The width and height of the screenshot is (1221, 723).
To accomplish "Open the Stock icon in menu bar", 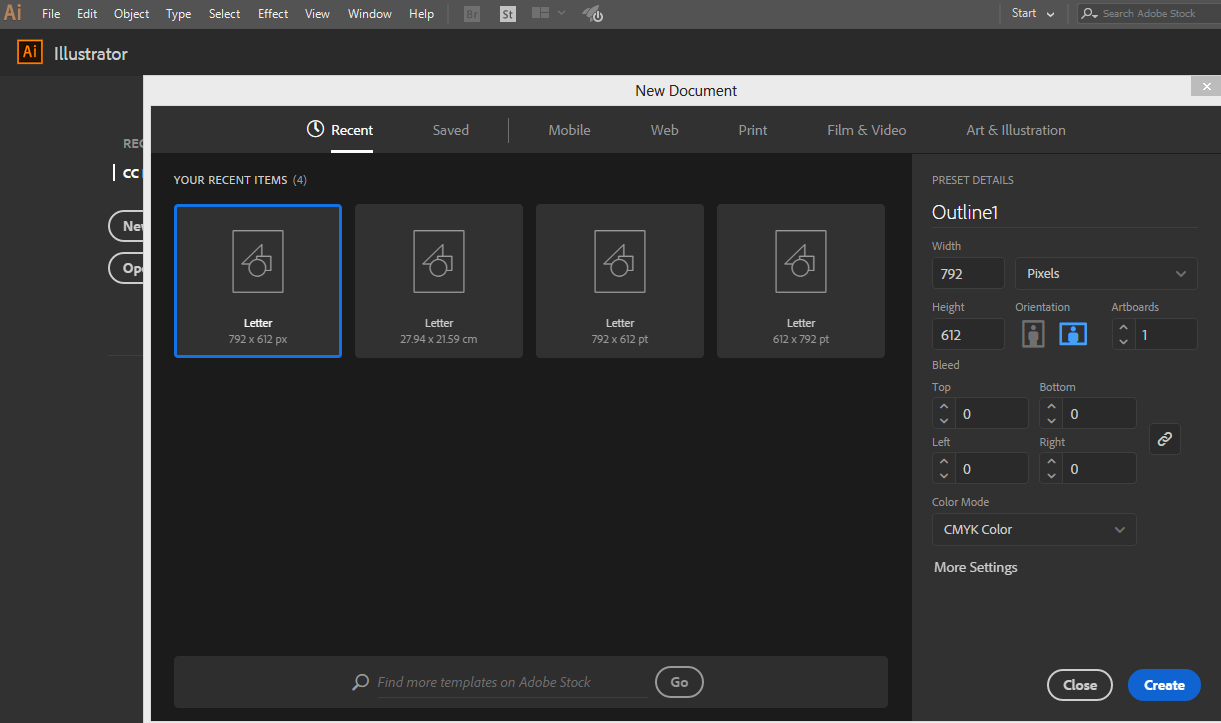I will pos(507,14).
